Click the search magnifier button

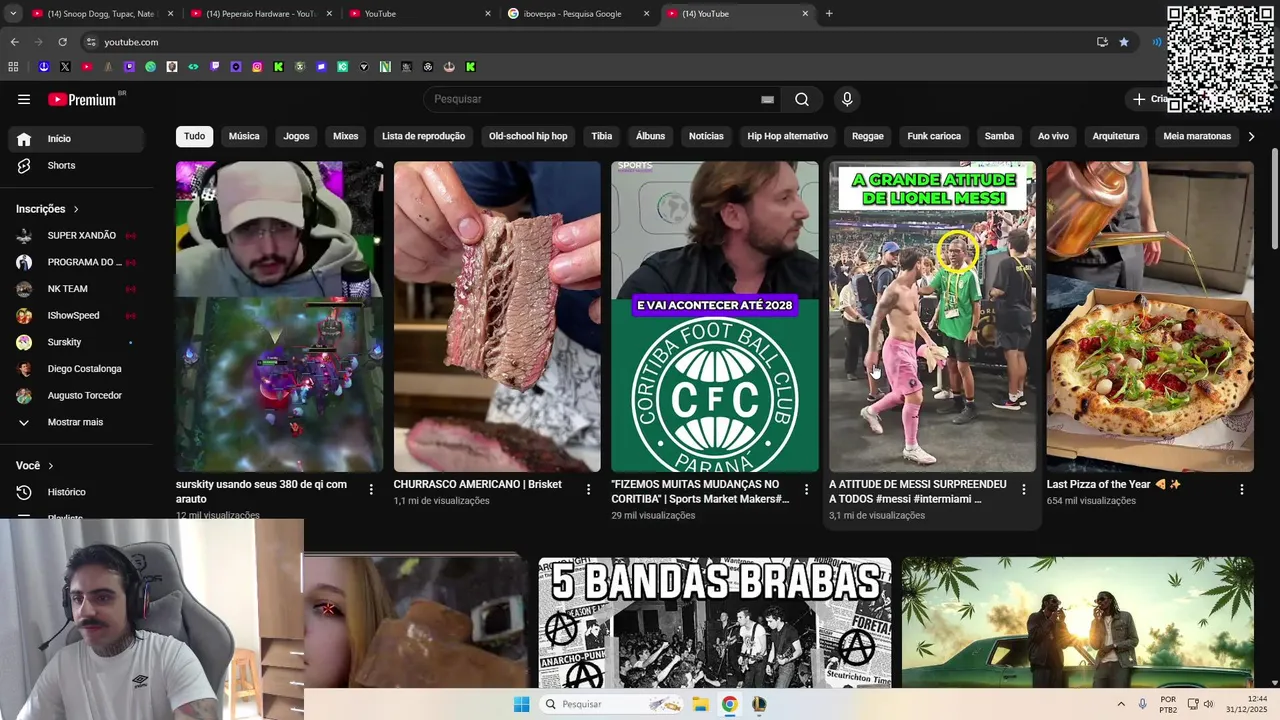pyautogui.click(x=802, y=99)
